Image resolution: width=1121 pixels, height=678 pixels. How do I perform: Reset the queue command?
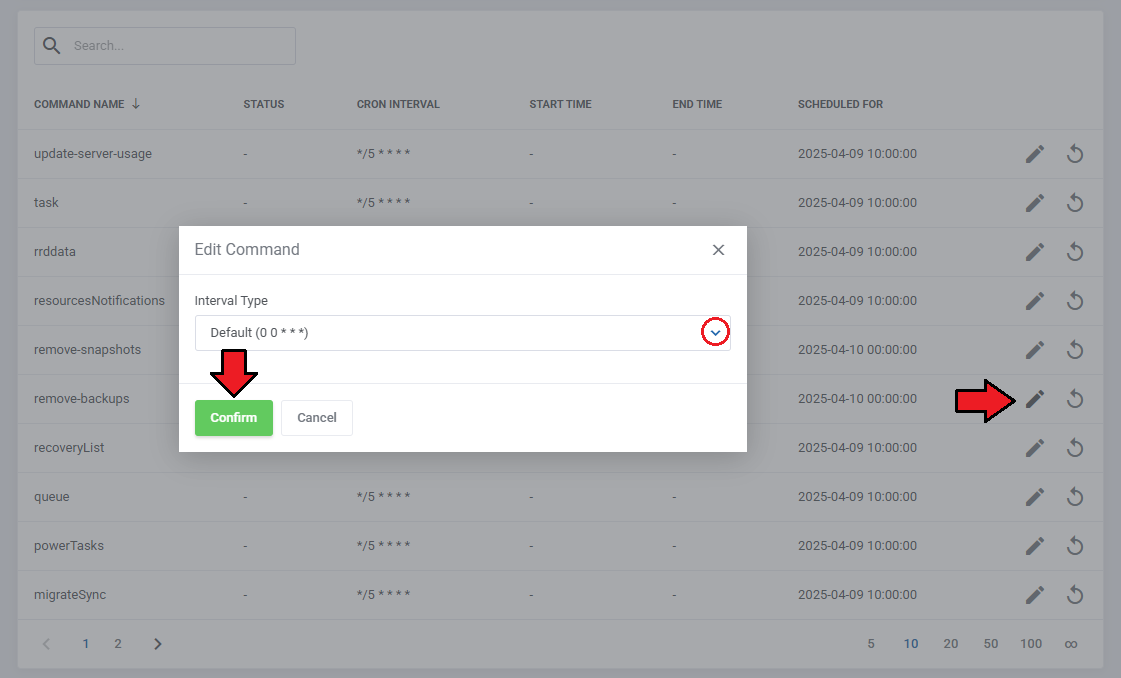click(x=1075, y=497)
